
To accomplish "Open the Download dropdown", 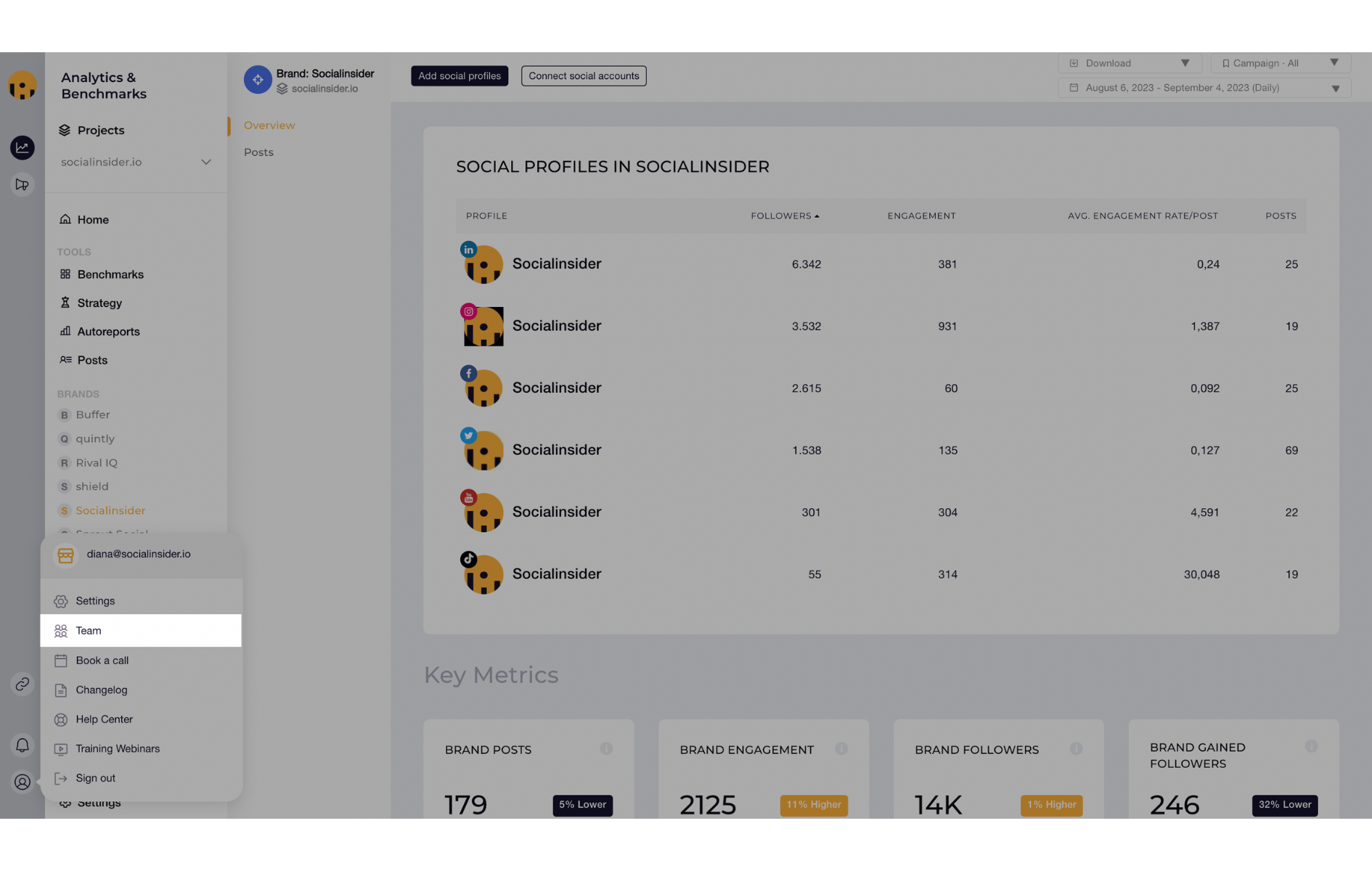I will point(1130,63).
